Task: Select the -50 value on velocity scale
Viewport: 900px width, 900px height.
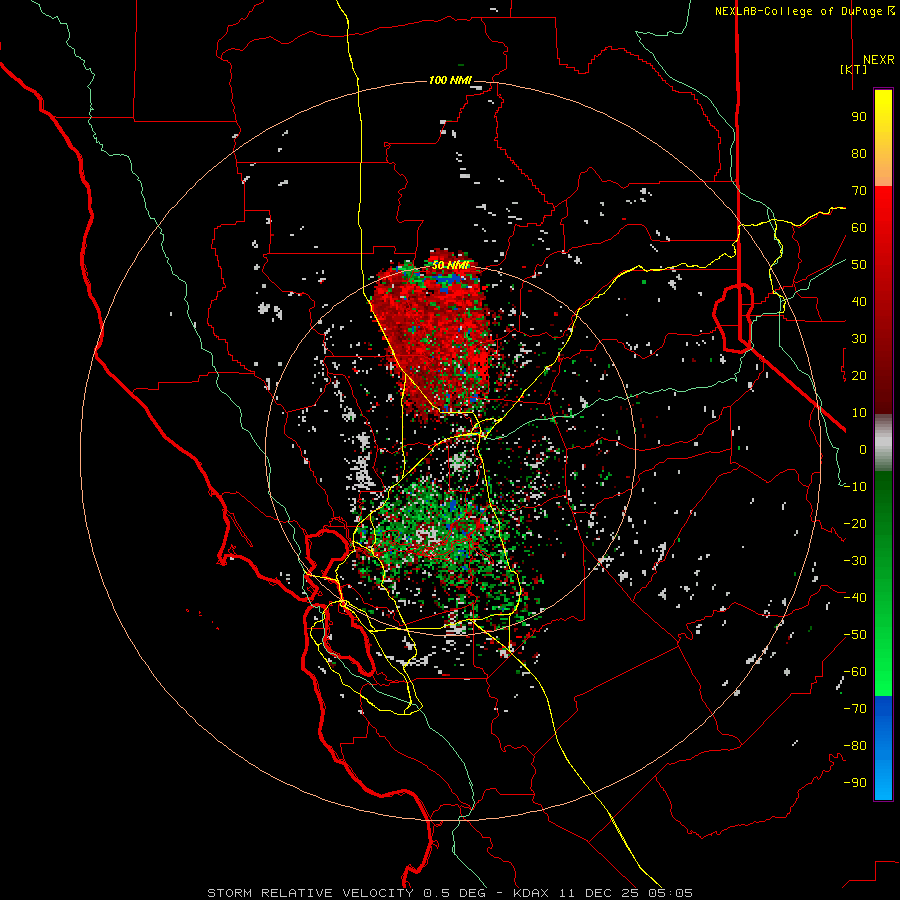Action: click(x=855, y=635)
